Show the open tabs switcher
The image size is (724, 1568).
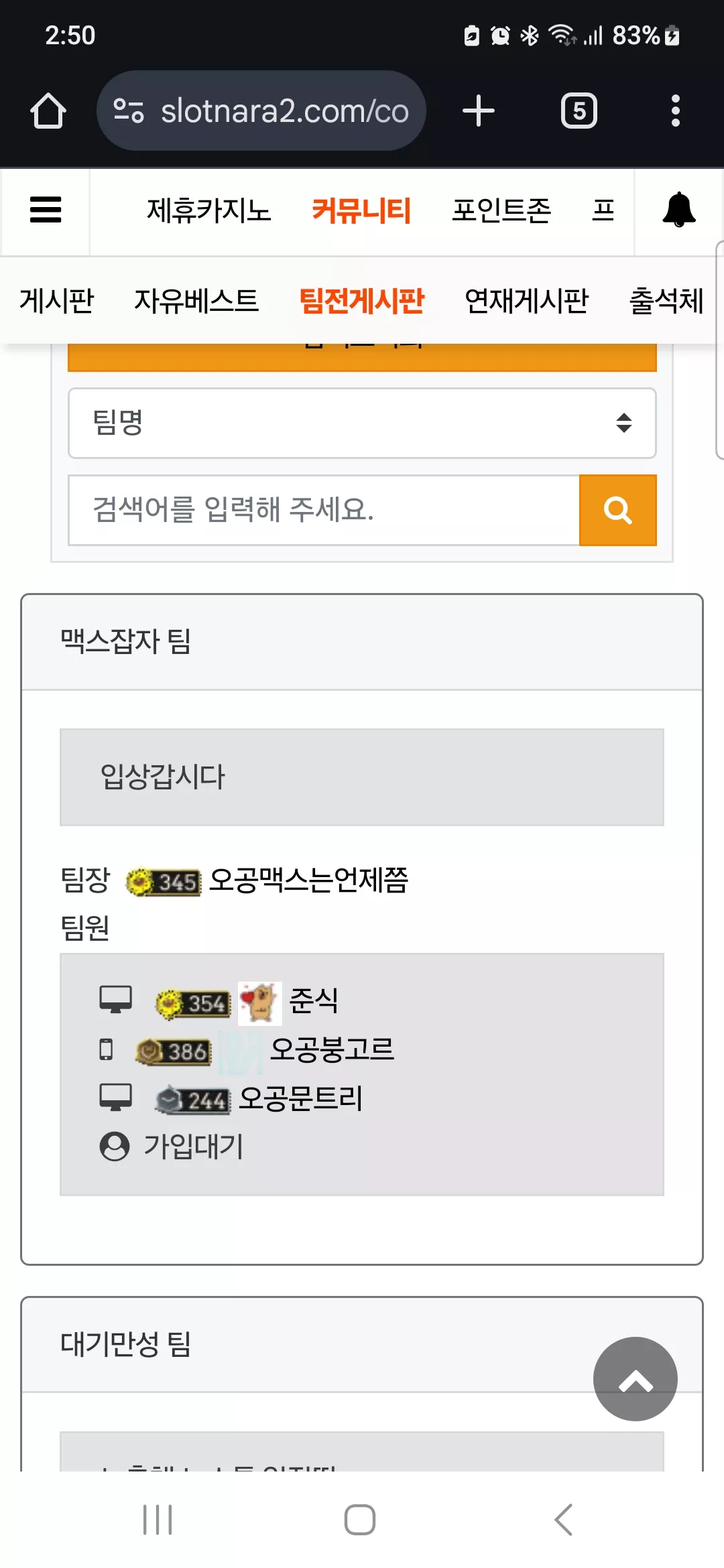(x=579, y=111)
